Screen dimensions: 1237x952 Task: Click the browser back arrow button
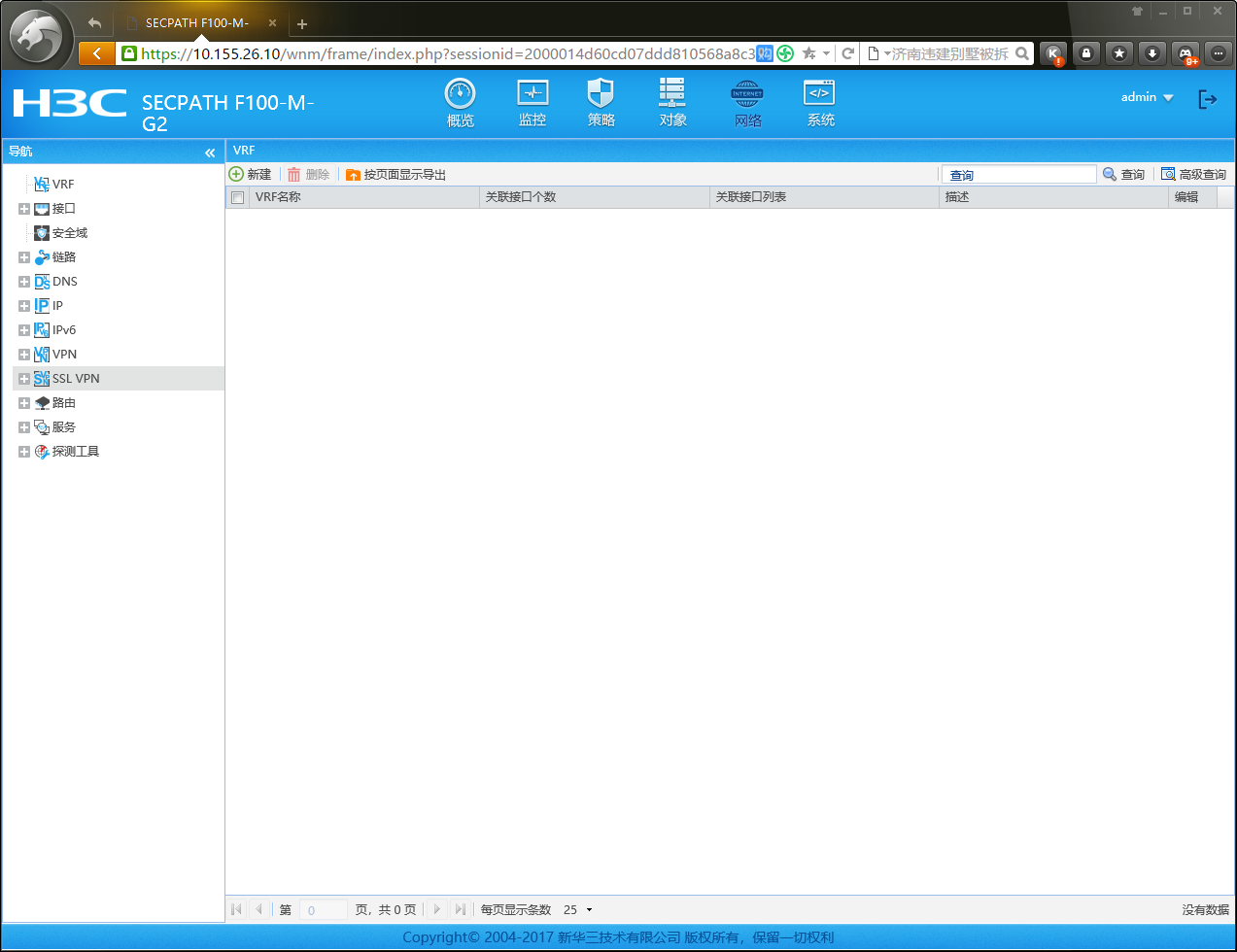(96, 53)
